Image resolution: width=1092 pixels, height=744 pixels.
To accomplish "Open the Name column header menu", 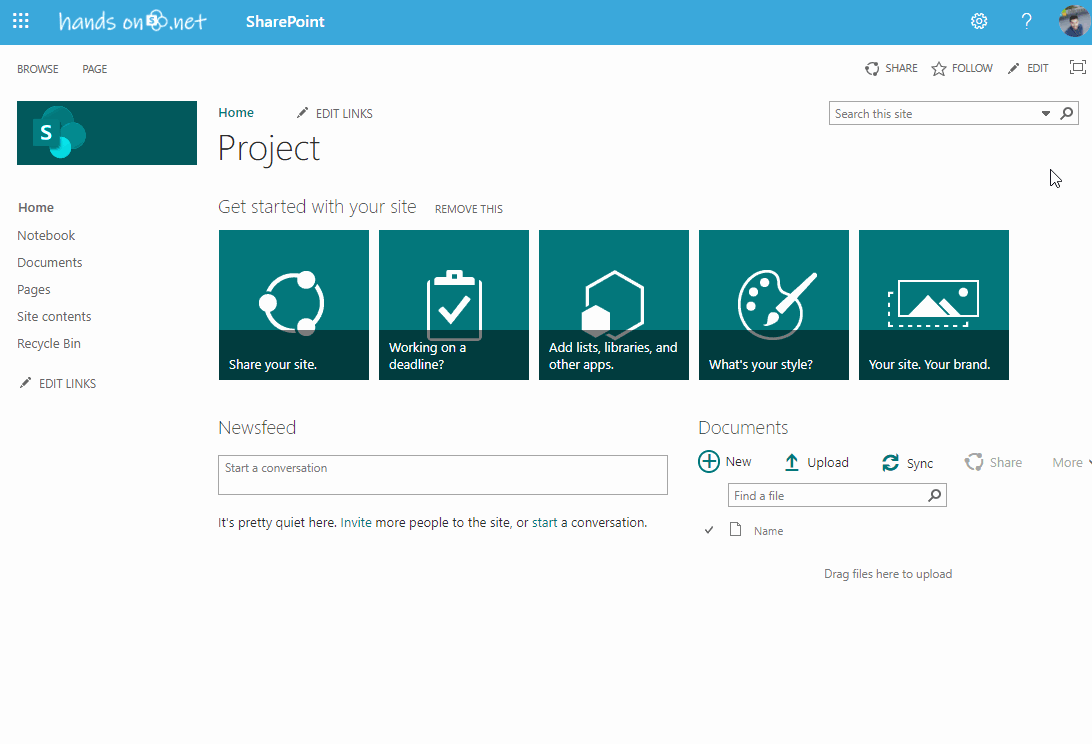I will 768,530.
